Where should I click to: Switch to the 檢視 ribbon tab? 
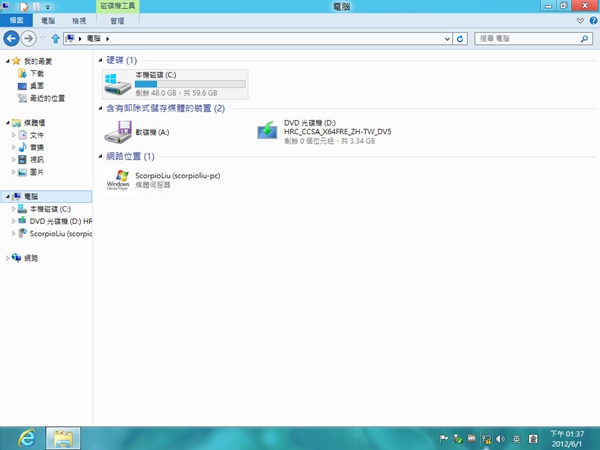click(x=79, y=20)
